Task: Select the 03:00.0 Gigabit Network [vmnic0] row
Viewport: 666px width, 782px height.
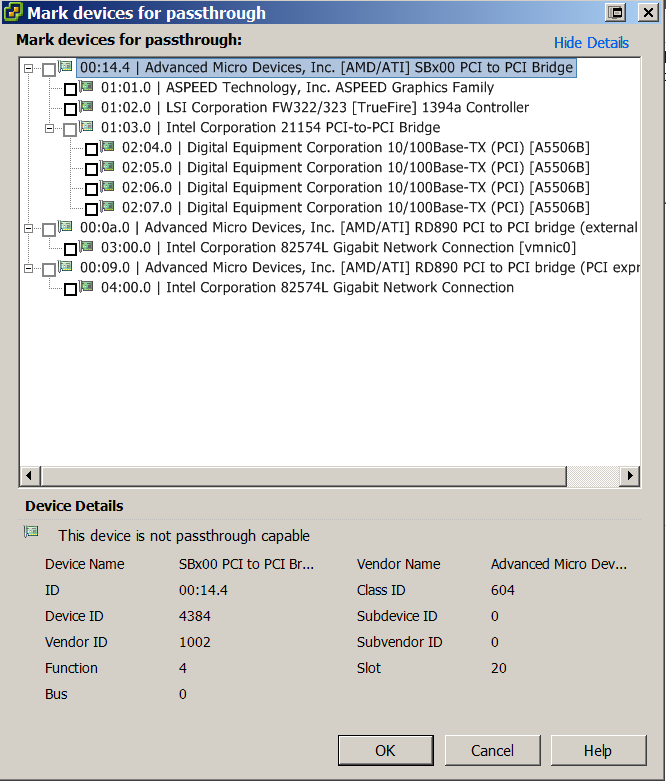Action: point(338,247)
